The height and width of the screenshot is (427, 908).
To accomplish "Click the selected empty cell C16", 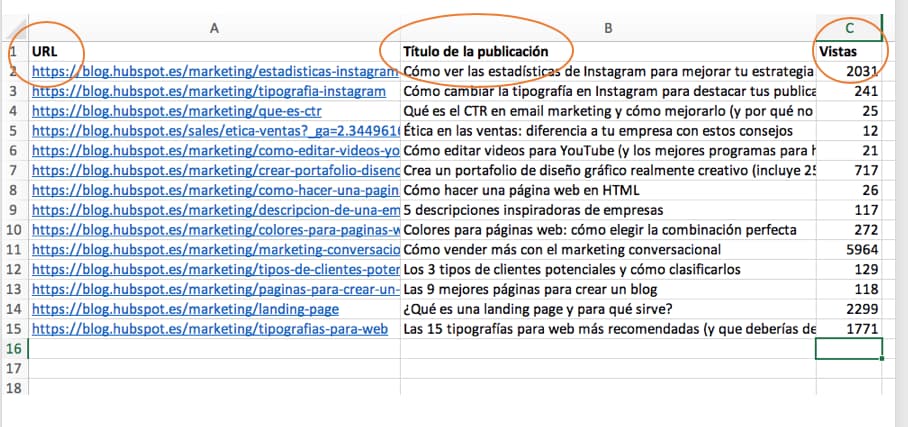I will [849, 349].
